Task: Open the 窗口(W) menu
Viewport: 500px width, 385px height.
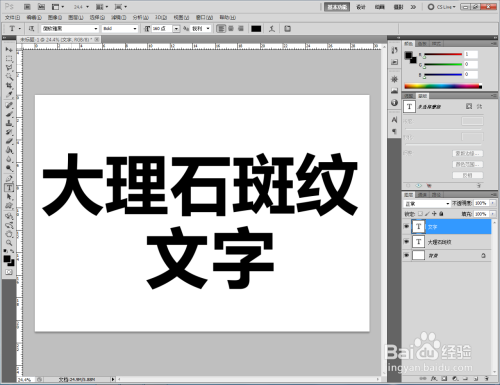Action: [204, 17]
